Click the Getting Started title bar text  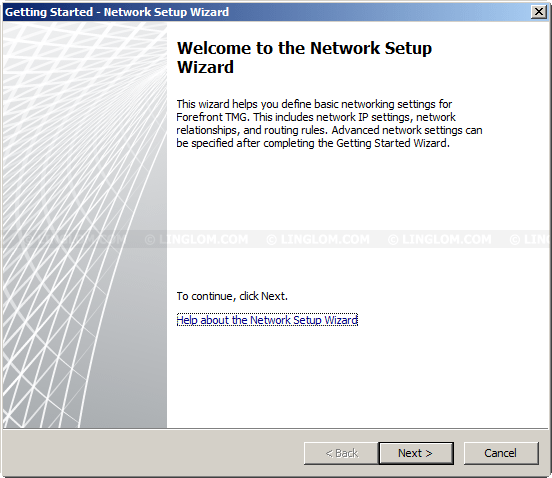(x=49, y=12)
